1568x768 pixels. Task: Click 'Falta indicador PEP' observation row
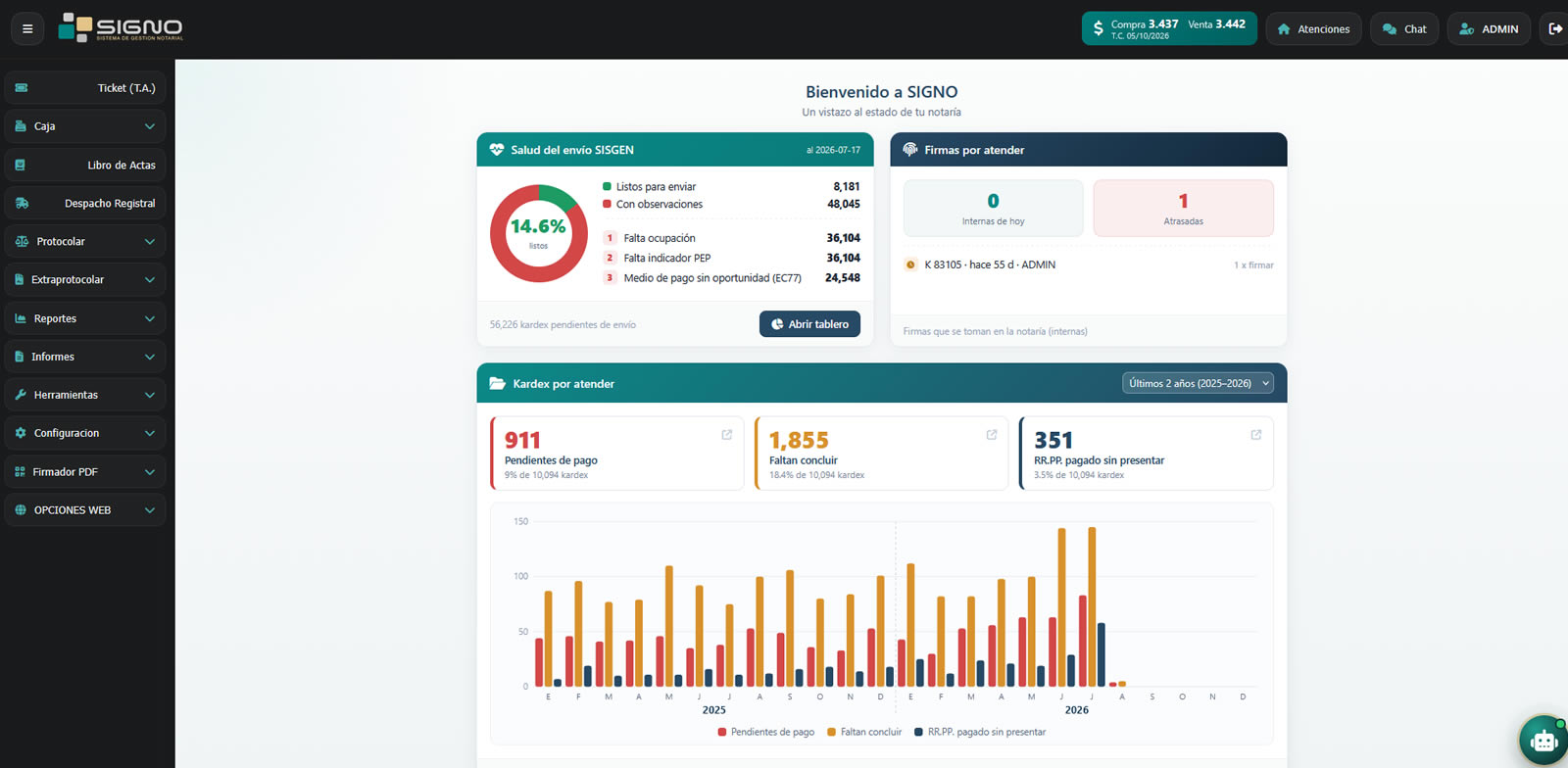(x=731, y=258)
